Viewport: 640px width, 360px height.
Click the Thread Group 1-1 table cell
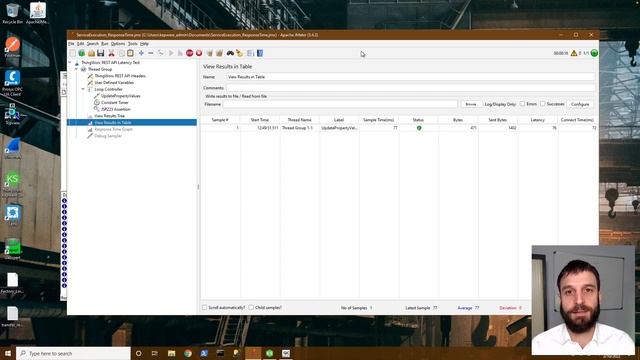pyautogui.click(x=300, y=128)
